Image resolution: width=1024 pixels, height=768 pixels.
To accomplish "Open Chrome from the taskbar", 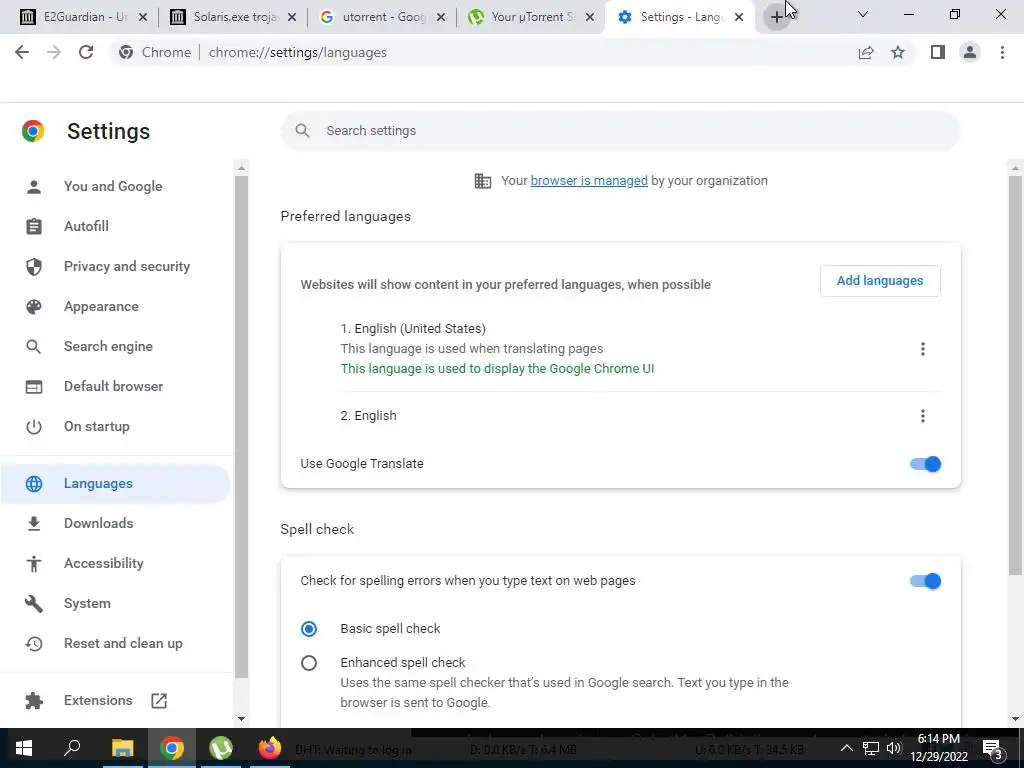I will (x=172, y=748).
